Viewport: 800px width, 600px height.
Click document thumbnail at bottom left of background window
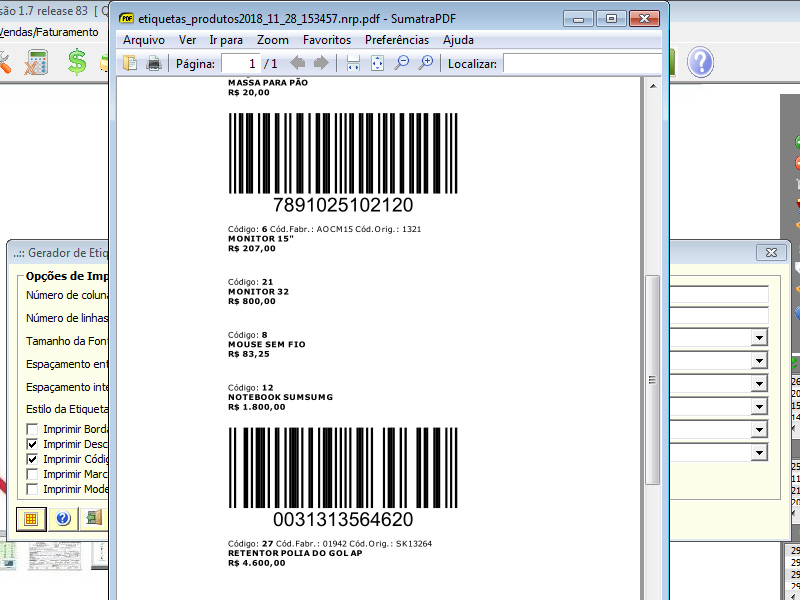[x=55, y=556]
